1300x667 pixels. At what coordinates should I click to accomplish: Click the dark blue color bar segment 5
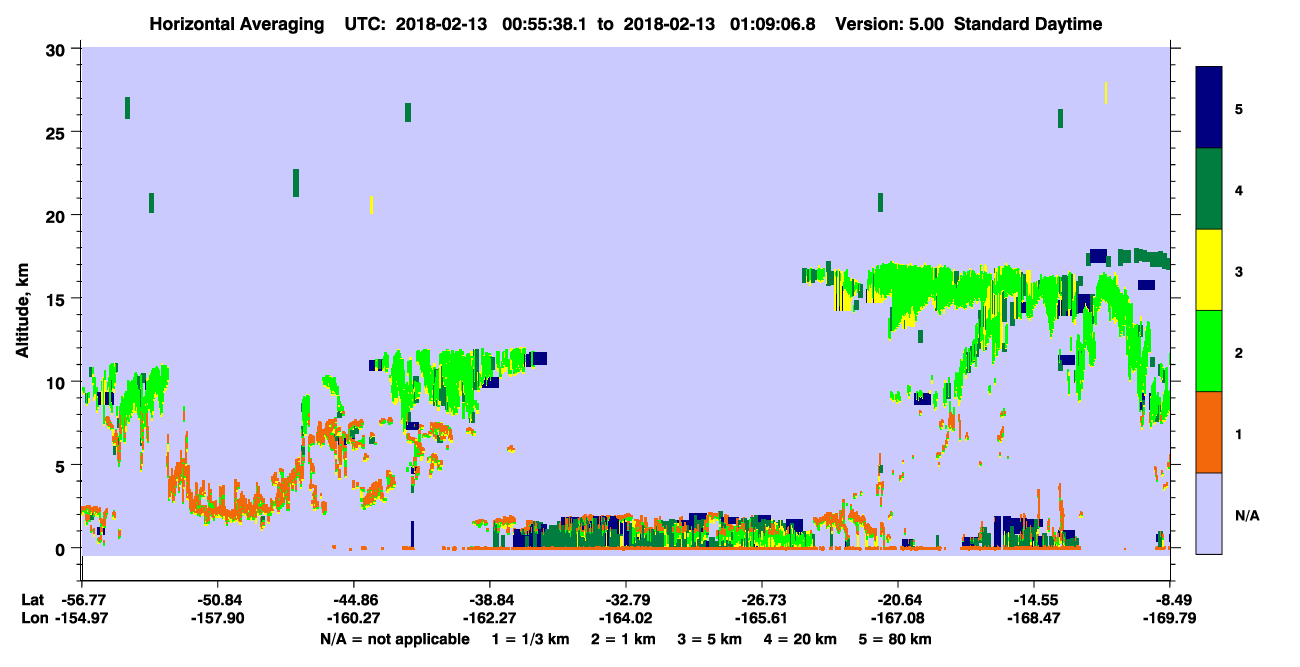pyautogui.click(x=1209, y=108)
